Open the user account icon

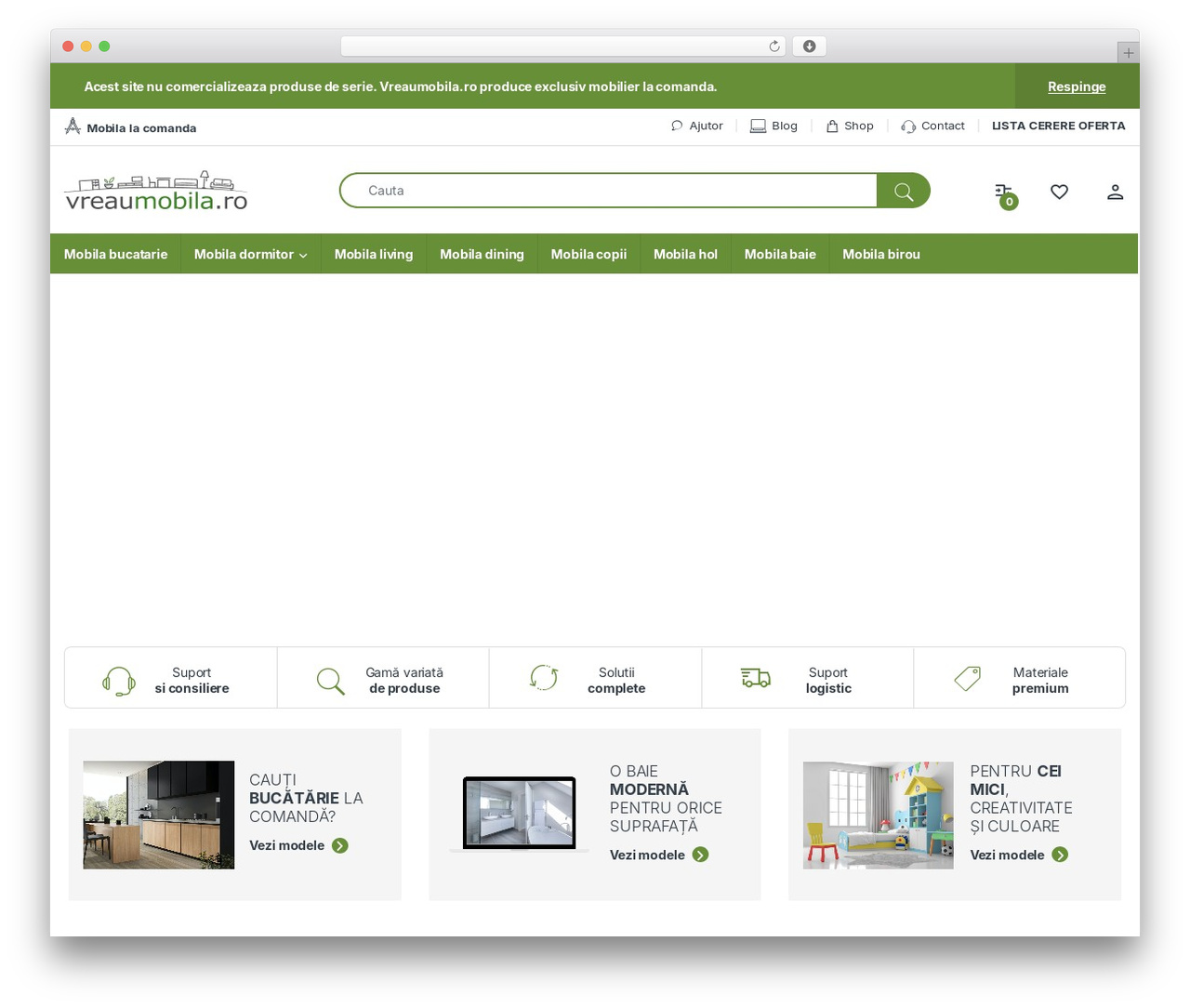pyautogui.click(x=1115, y=192)
